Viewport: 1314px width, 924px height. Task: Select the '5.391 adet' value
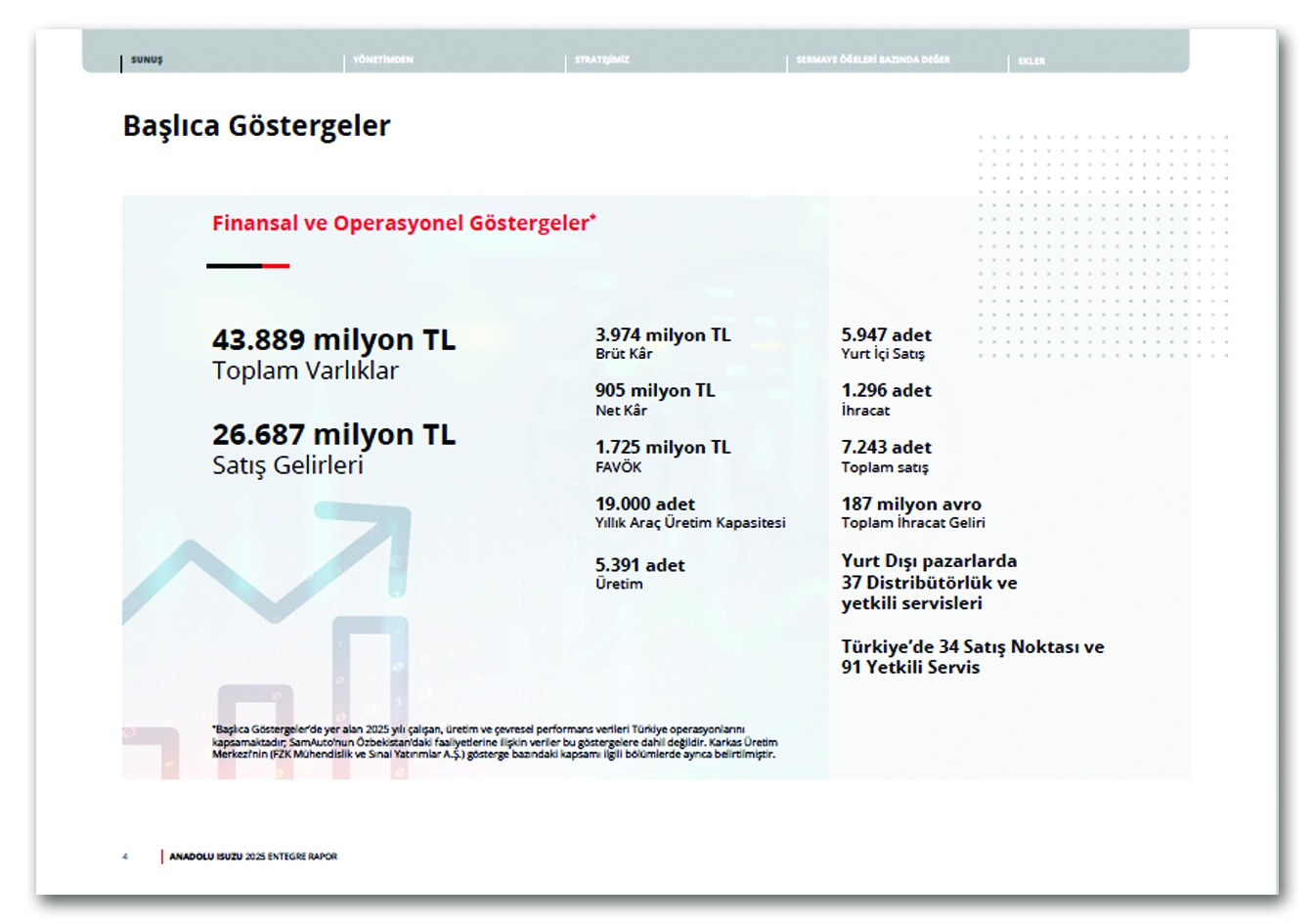640,565
